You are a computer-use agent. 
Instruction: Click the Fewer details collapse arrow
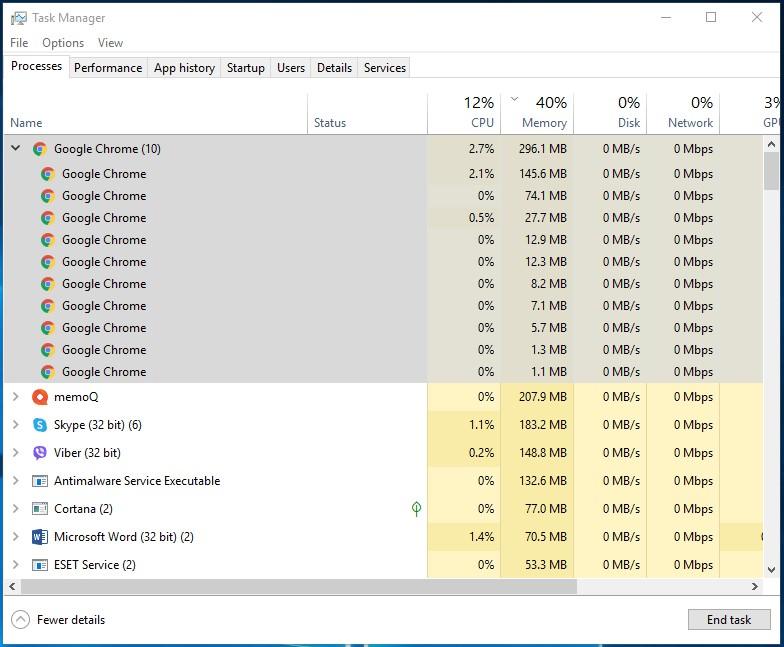[x=20, y=620]
